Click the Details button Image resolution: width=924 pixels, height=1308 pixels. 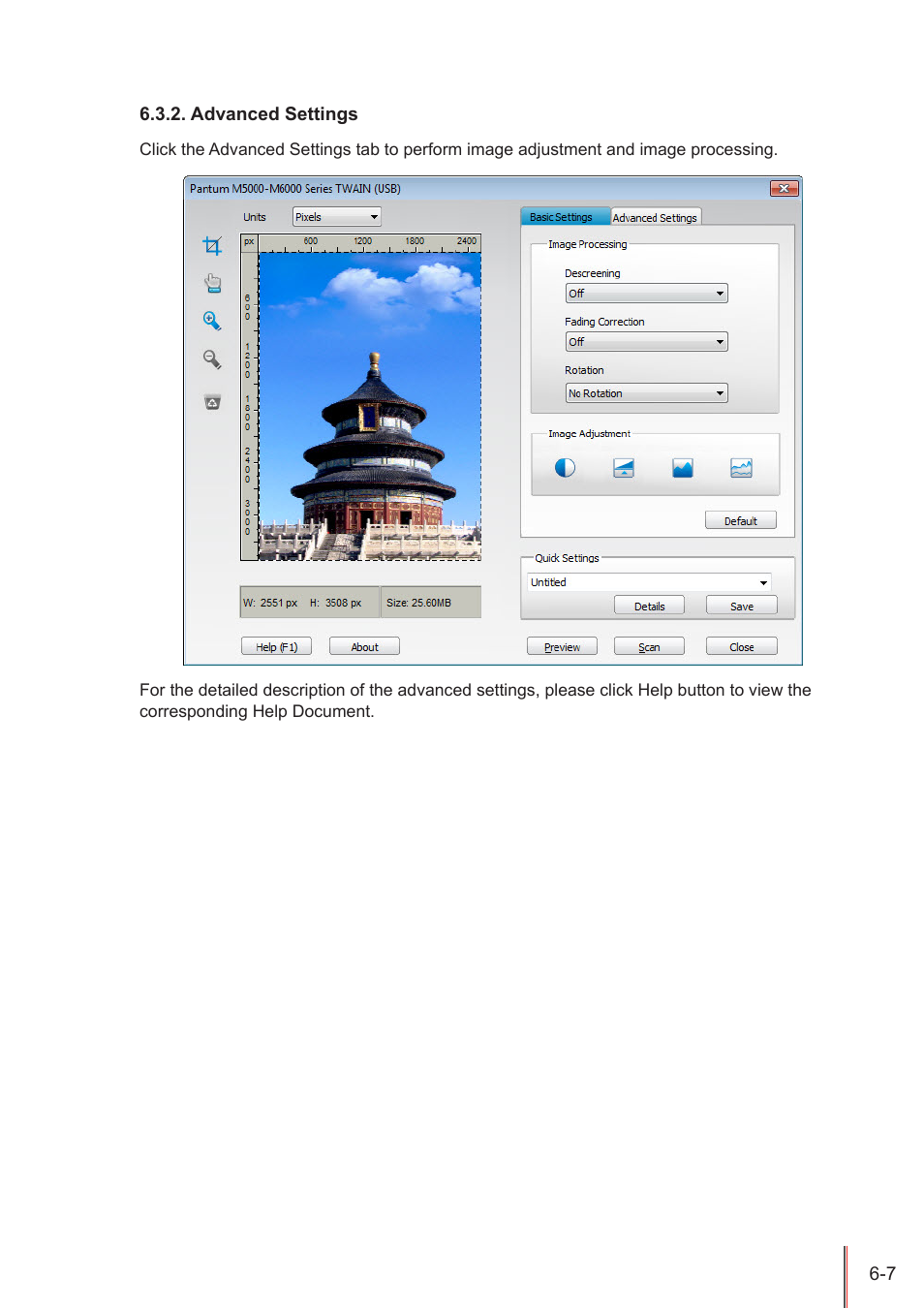click(649, 606)
